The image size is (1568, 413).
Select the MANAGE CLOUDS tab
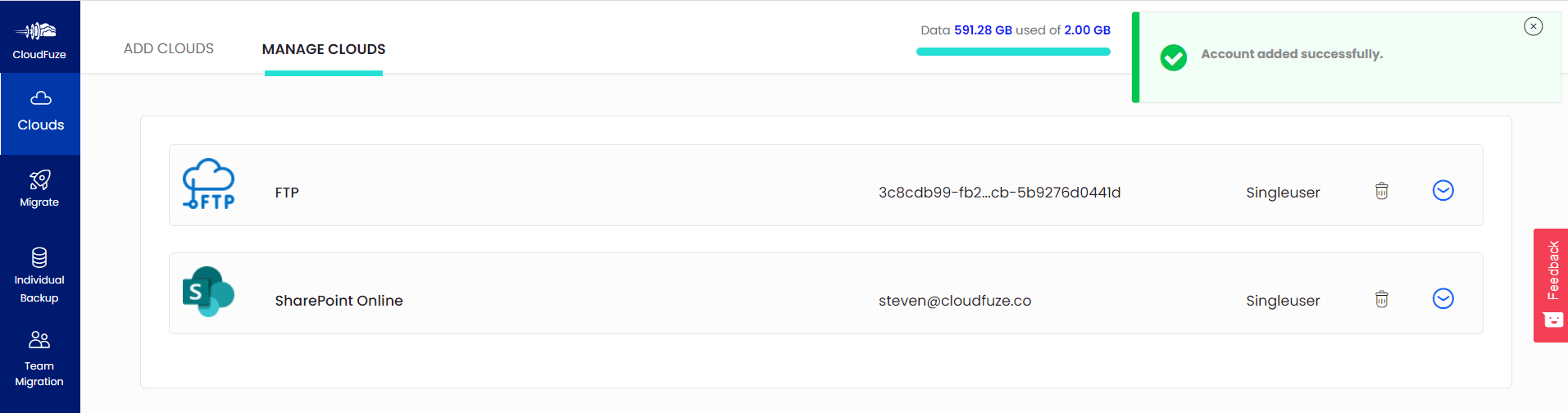coord(324,49)
